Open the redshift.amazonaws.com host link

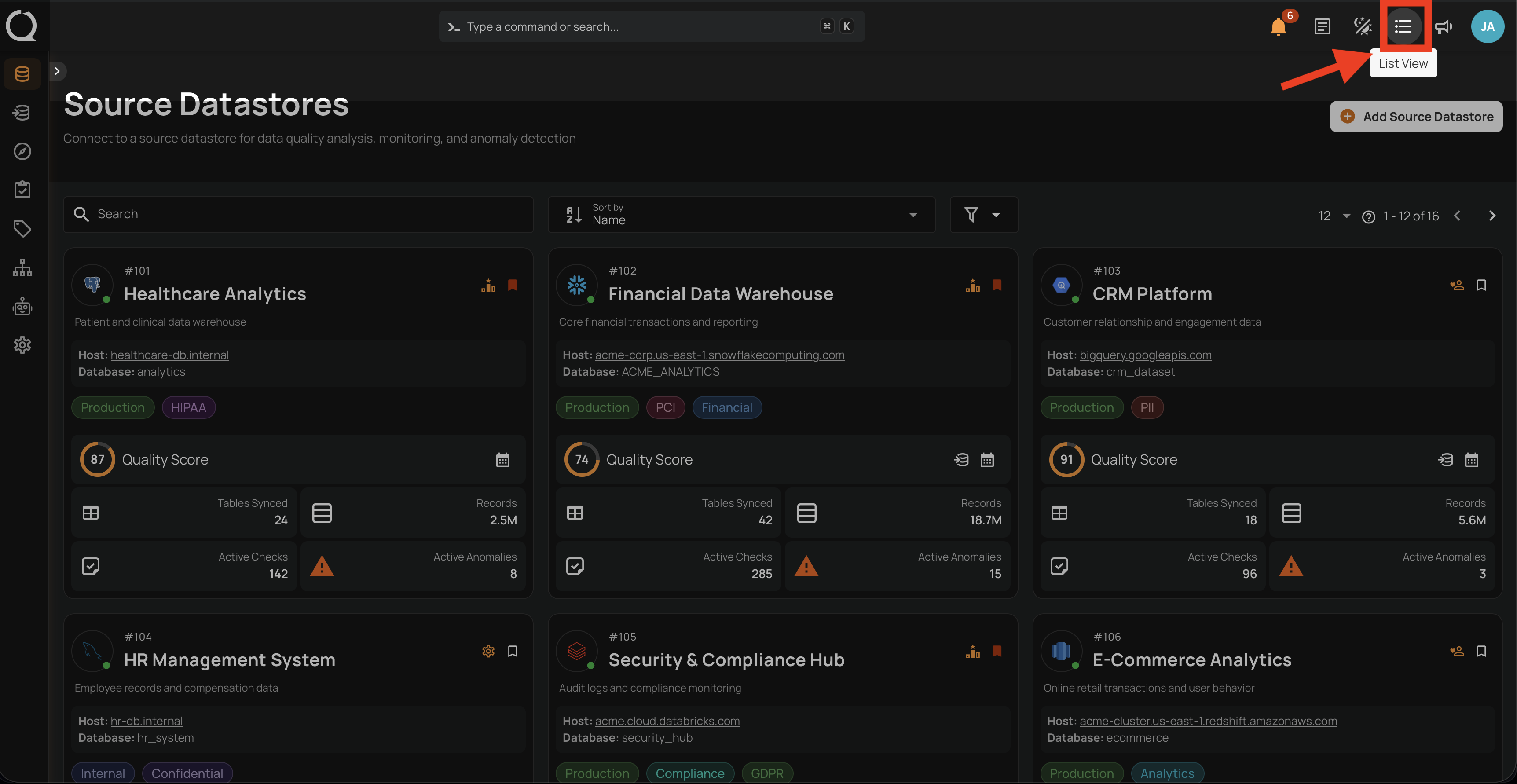click(x=1209, y=721)
